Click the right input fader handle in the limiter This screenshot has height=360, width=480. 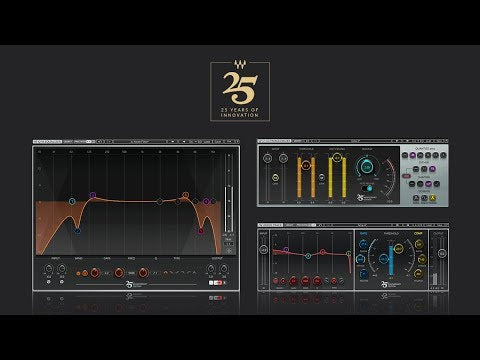click(283, 158)
